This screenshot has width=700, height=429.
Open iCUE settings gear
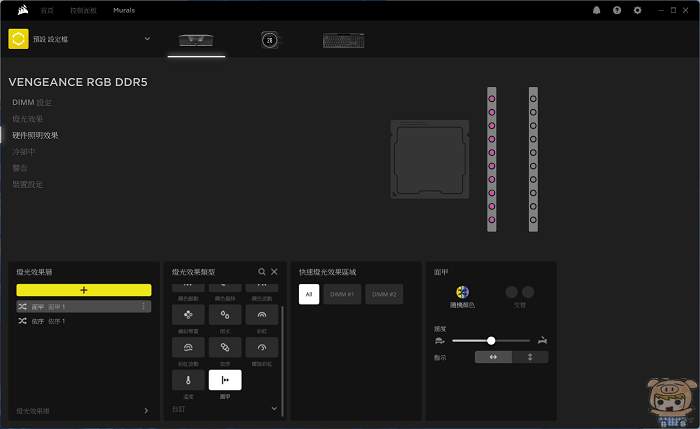638,10
